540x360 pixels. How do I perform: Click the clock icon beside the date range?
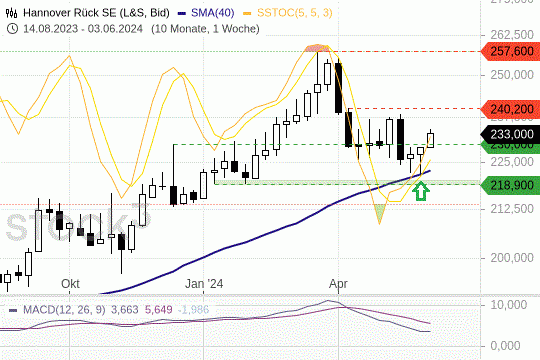click(12, 29)
